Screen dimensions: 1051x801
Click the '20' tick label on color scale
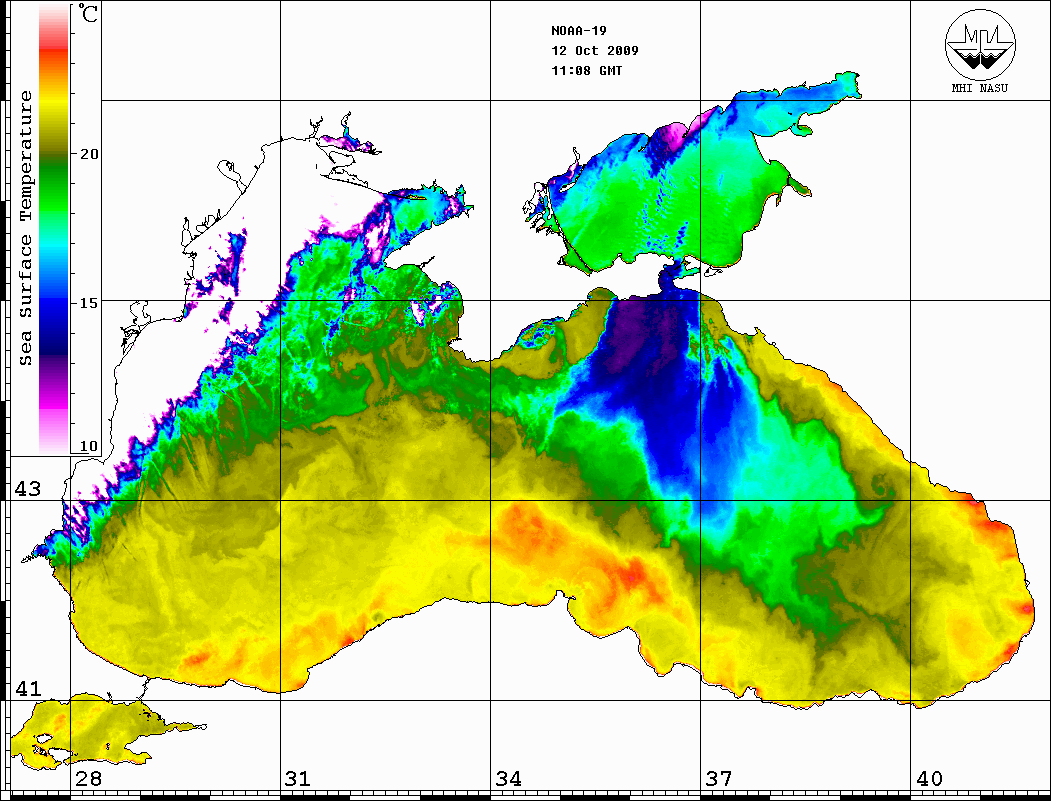pyautogui.click(x=88, y=154)
